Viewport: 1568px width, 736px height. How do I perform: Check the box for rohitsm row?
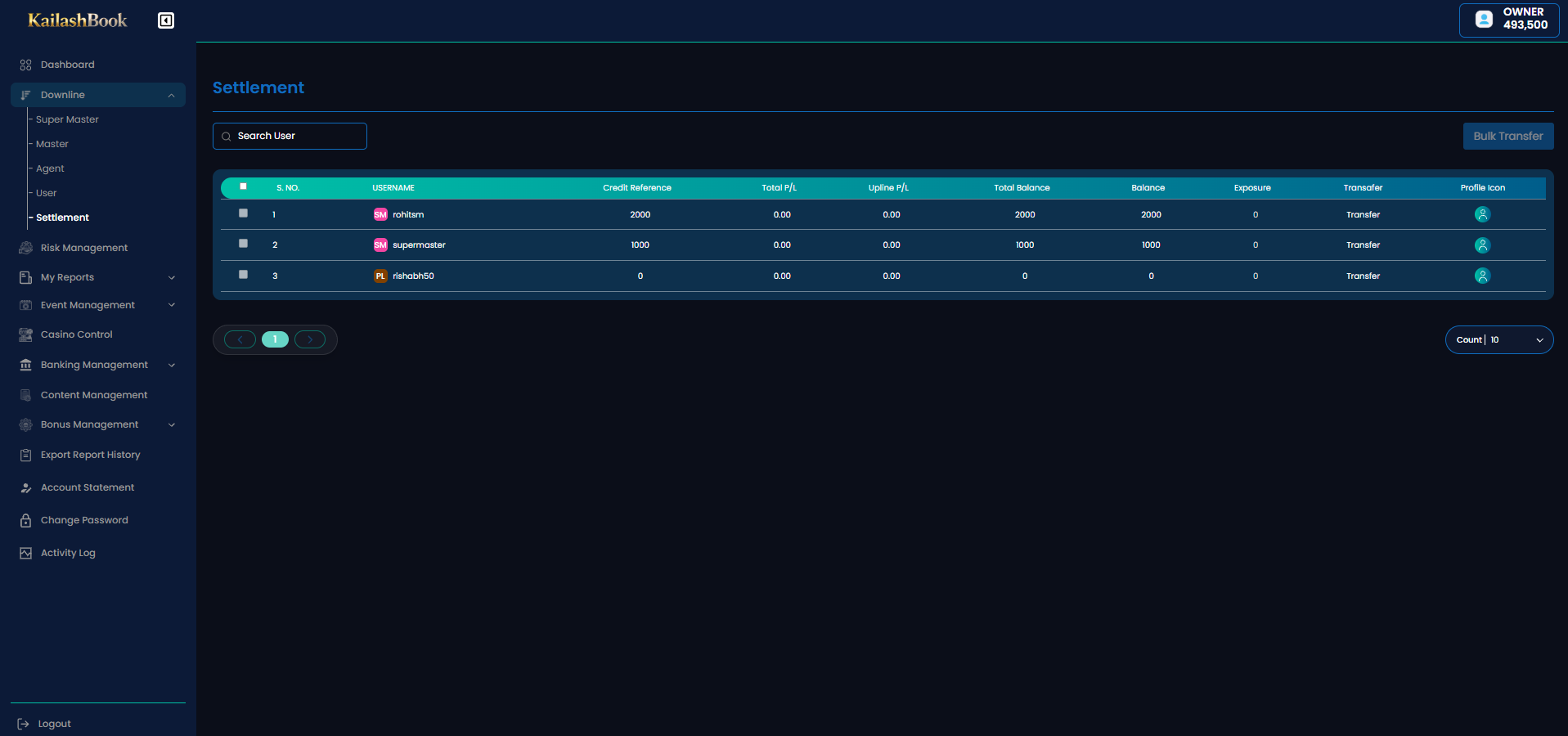tap(243, 213)
